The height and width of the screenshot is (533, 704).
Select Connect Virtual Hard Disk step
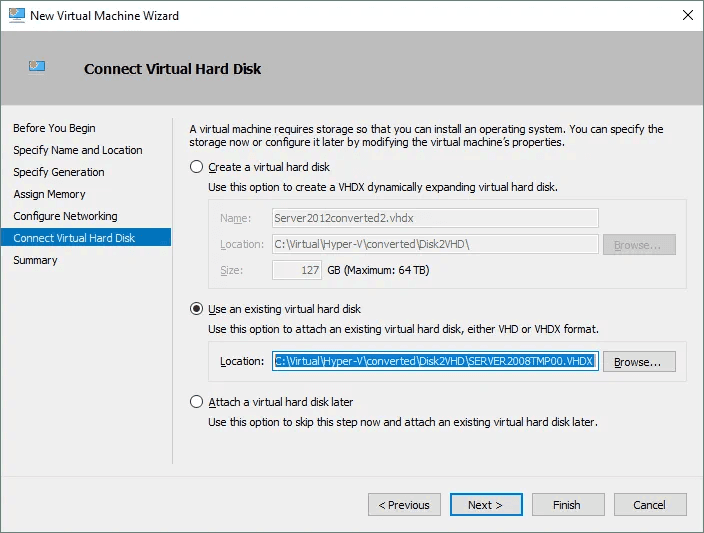pos(74,238)
